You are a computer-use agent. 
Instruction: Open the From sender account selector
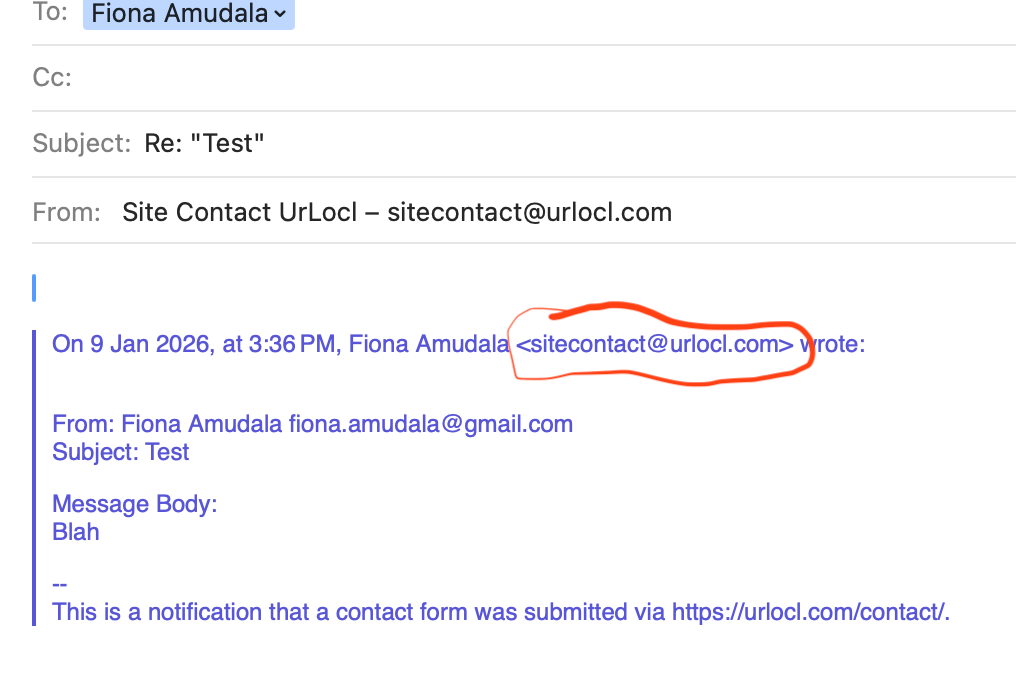397,212
